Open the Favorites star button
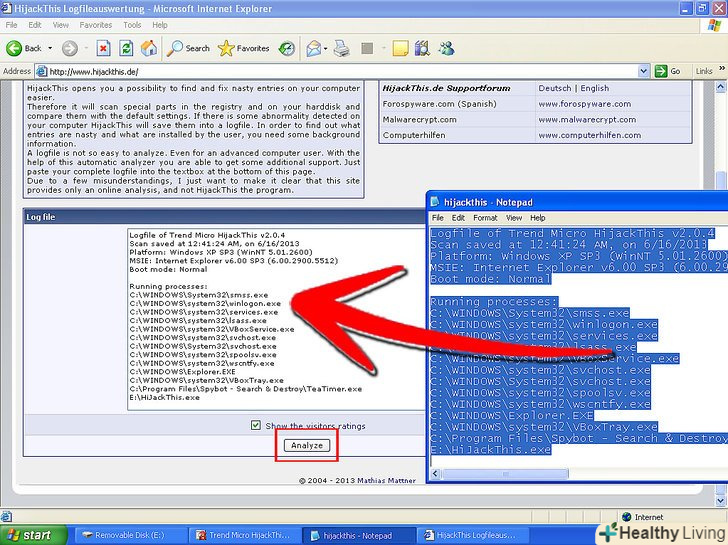 coord(244,48)
